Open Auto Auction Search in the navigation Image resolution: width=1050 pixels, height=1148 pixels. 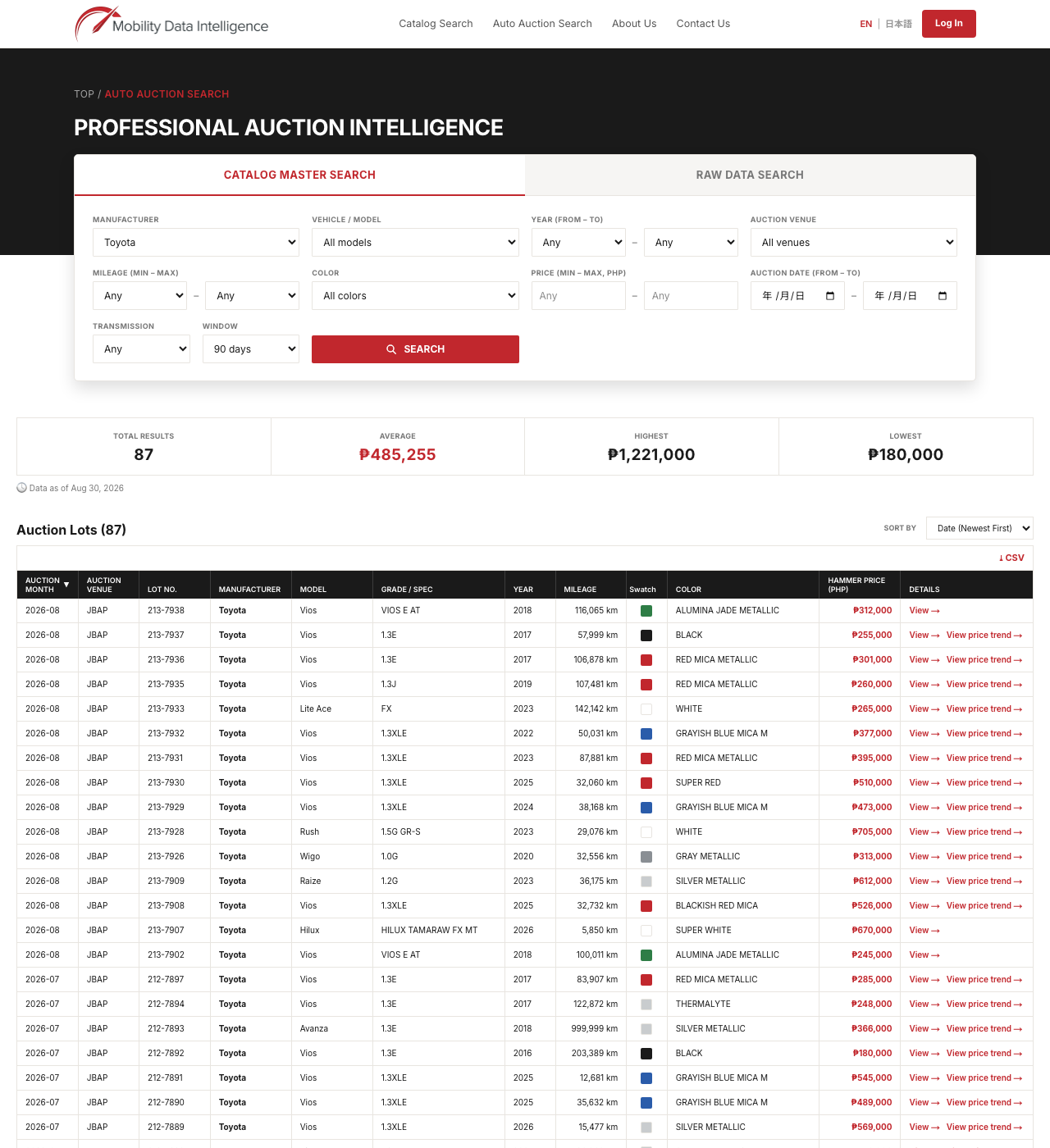[x=542, y=24]
